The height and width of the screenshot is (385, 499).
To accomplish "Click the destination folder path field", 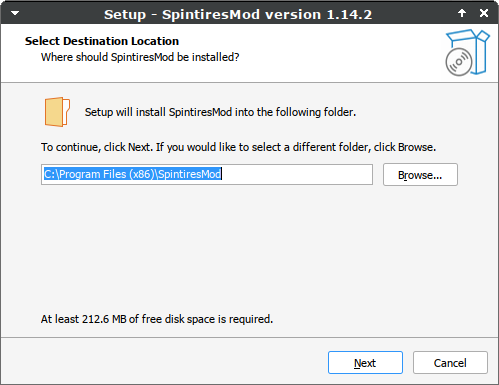I will click(x=207, y=174).
